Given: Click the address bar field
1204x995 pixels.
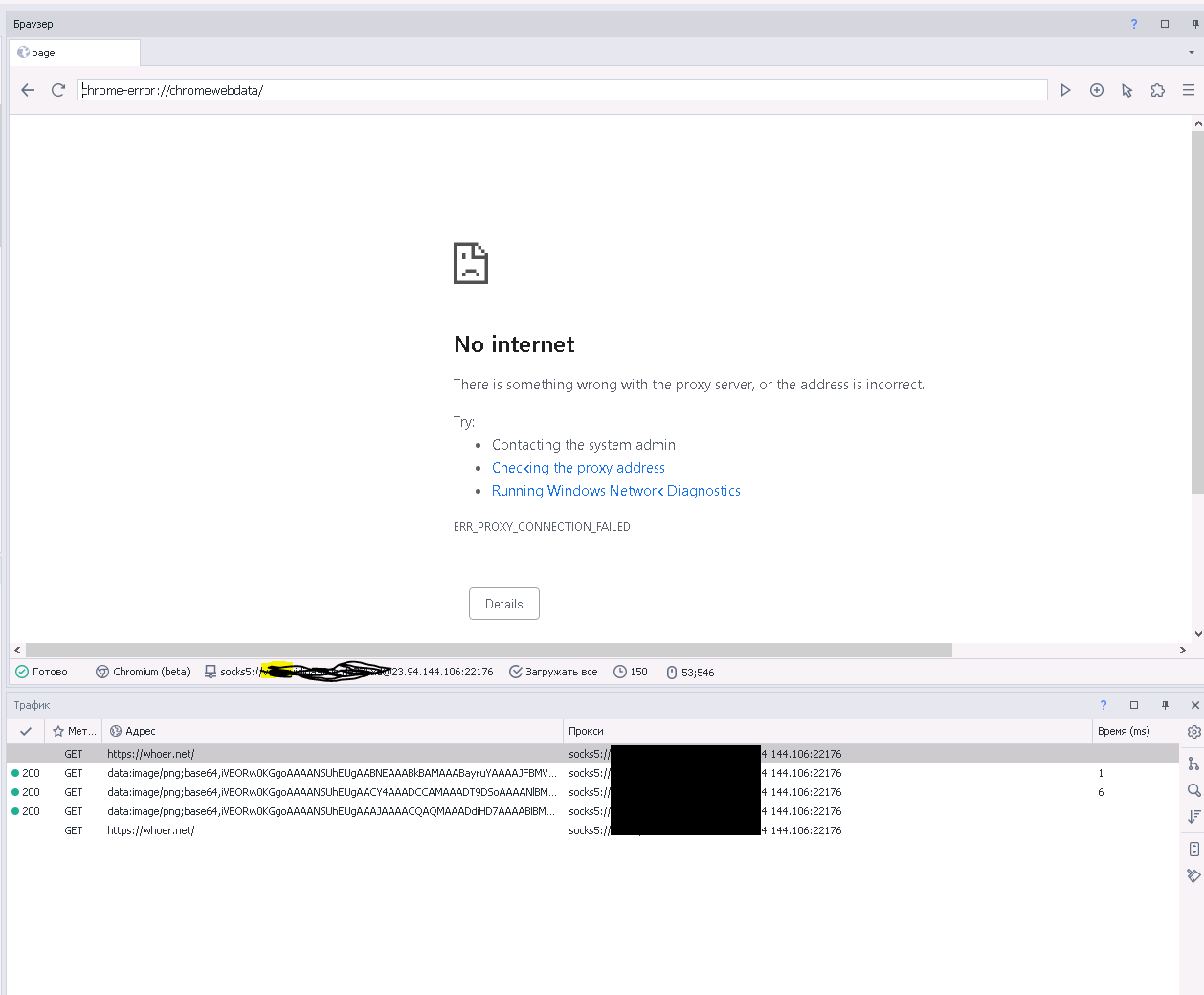Looking at the screenshot, I should click(563, 90).
